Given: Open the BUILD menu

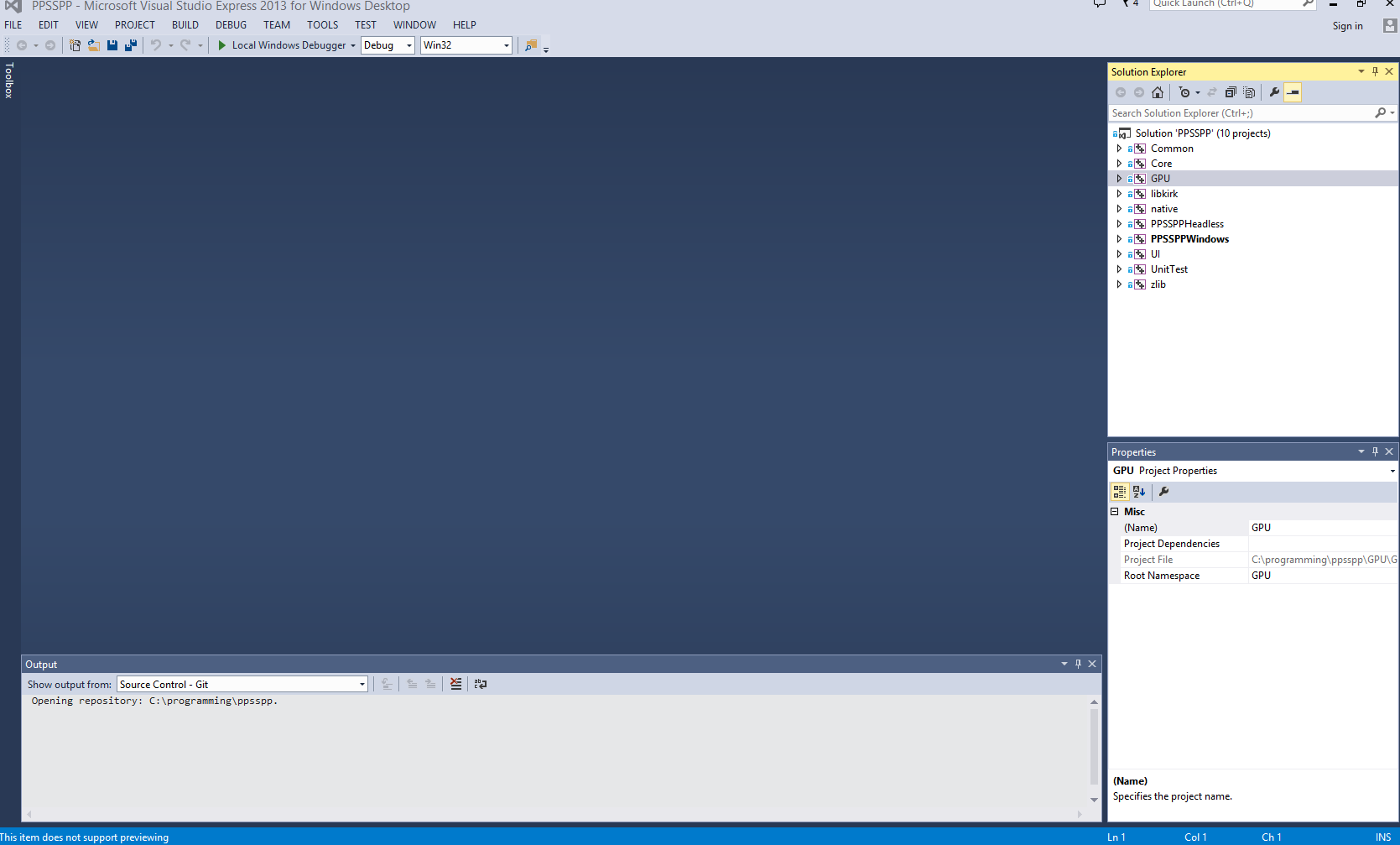Looking at the screenshot, I should 185,25.
